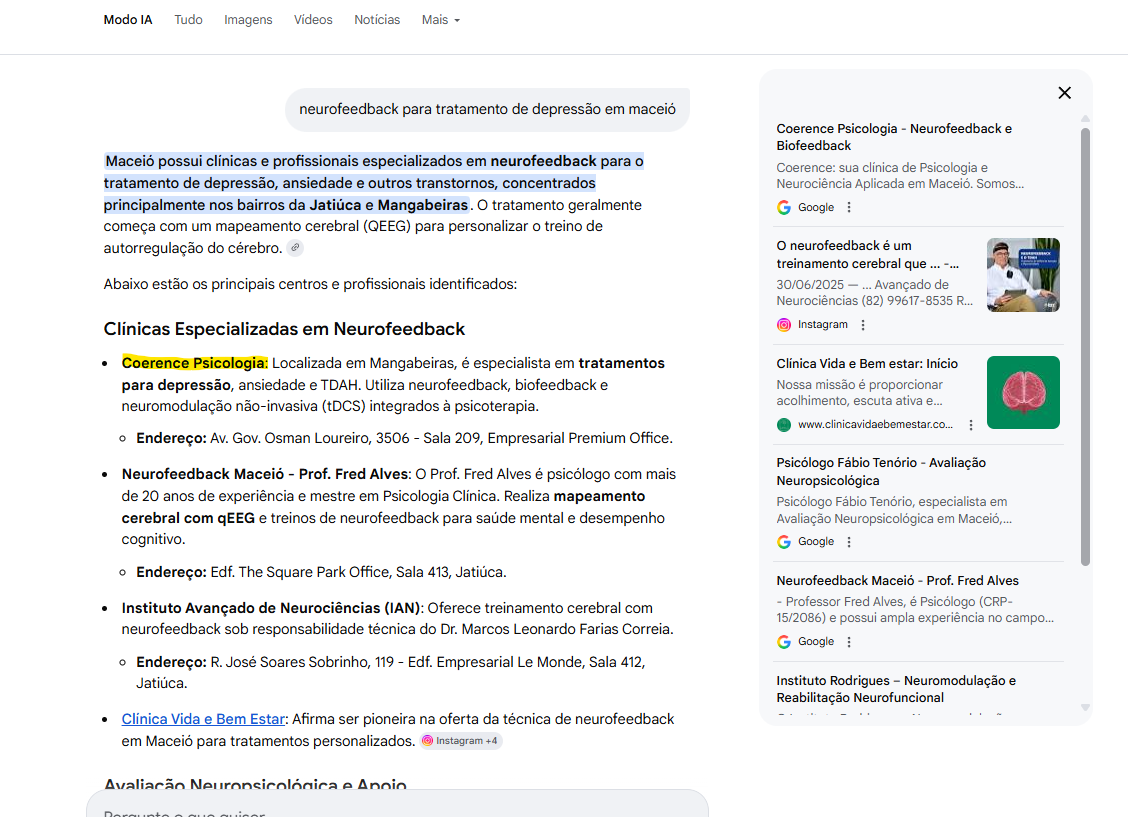Click Google logo under Psicólogo Fábio Tenório card
The image size is (1128, 817).
tap(784, 542)
